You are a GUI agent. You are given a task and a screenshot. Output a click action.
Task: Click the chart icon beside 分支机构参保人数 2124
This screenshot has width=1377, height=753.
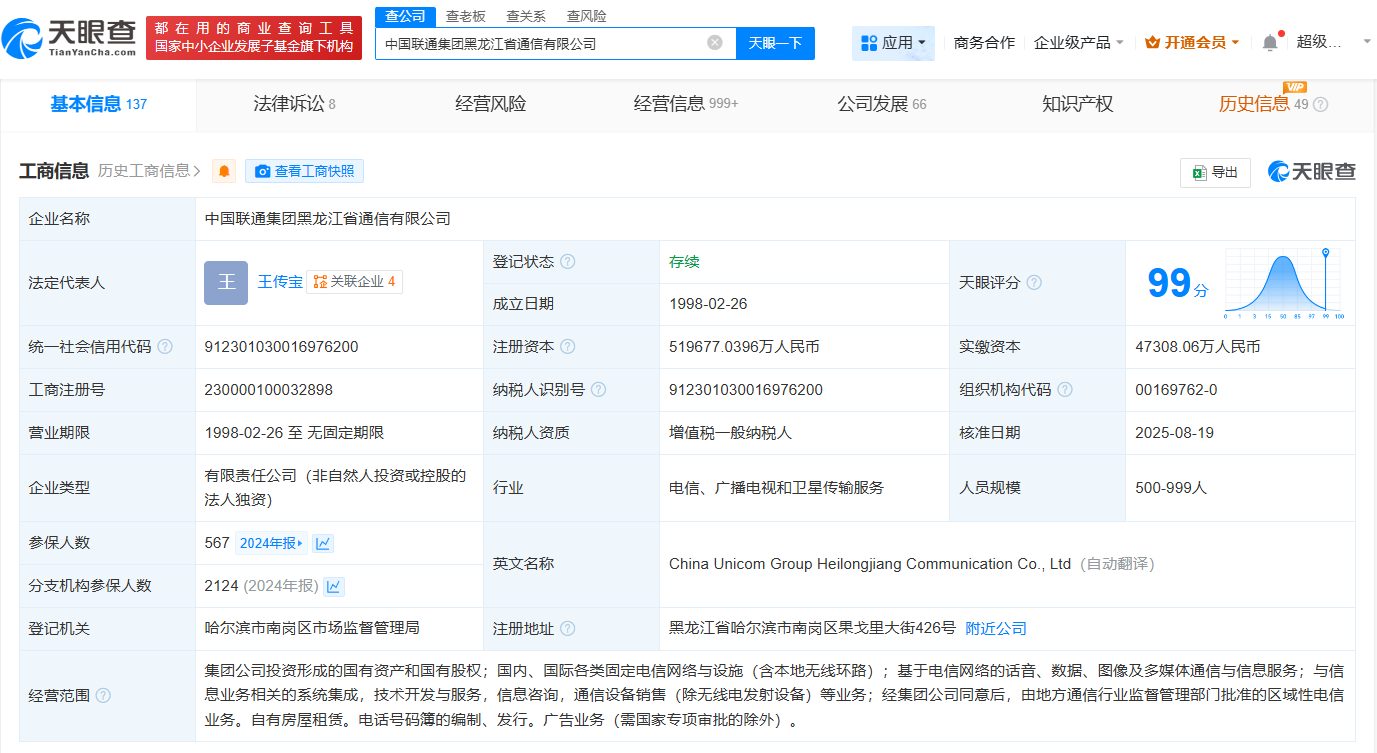pyautogui.click(x=334, y=586)
